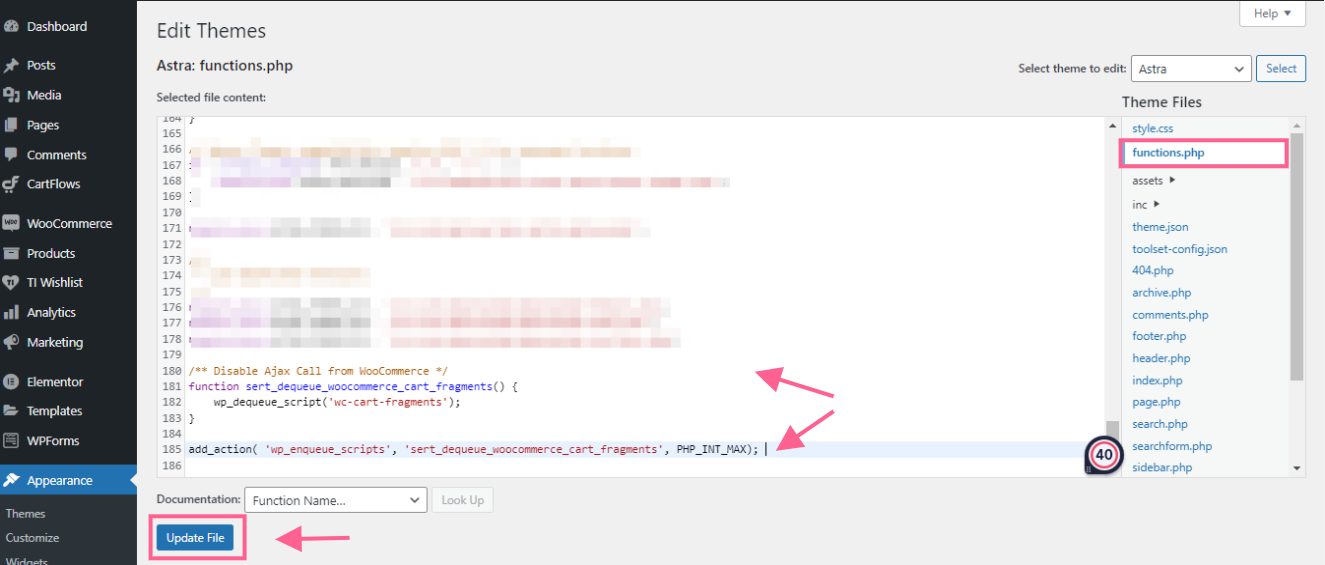Open the Help tab
Screen dimensions: 1325x565
coord(1271,14)
